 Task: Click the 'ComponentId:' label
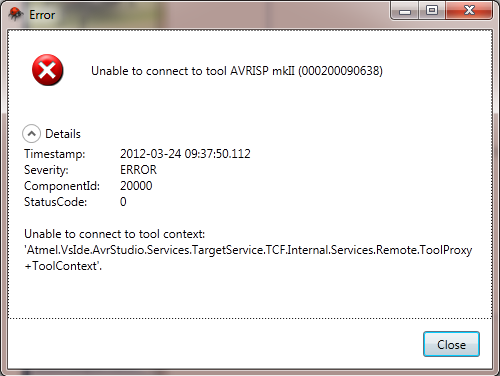[62, 186]
